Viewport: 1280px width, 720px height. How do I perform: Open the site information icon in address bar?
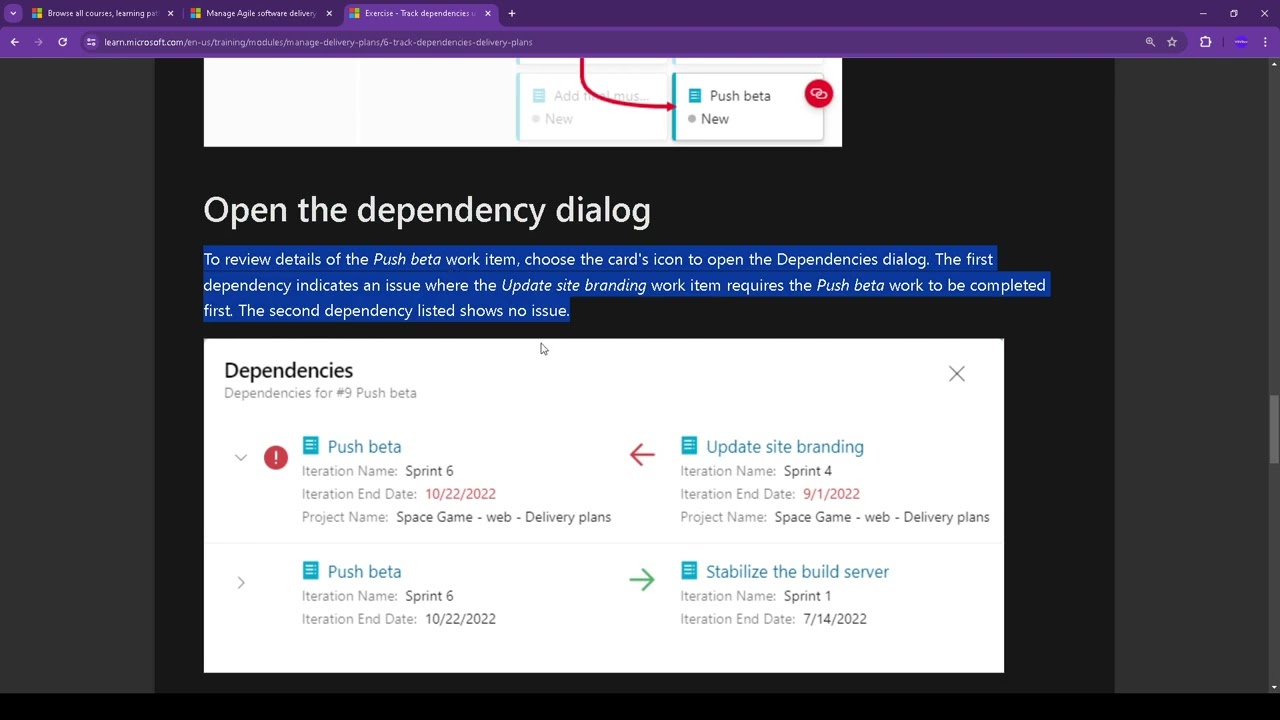(91, 42)
